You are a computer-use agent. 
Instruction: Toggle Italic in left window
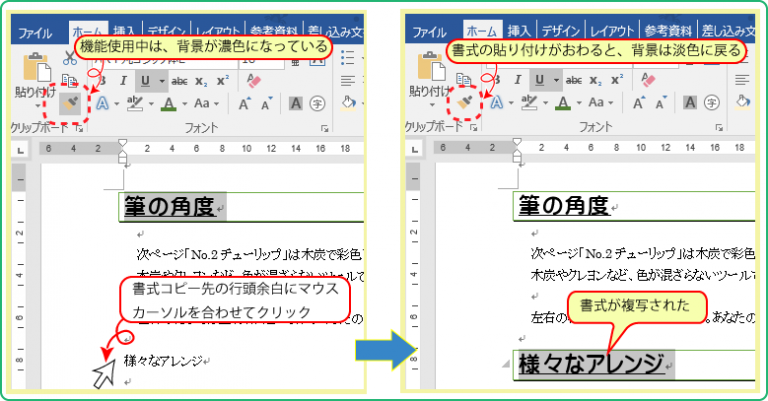click(x=123, y=81)
